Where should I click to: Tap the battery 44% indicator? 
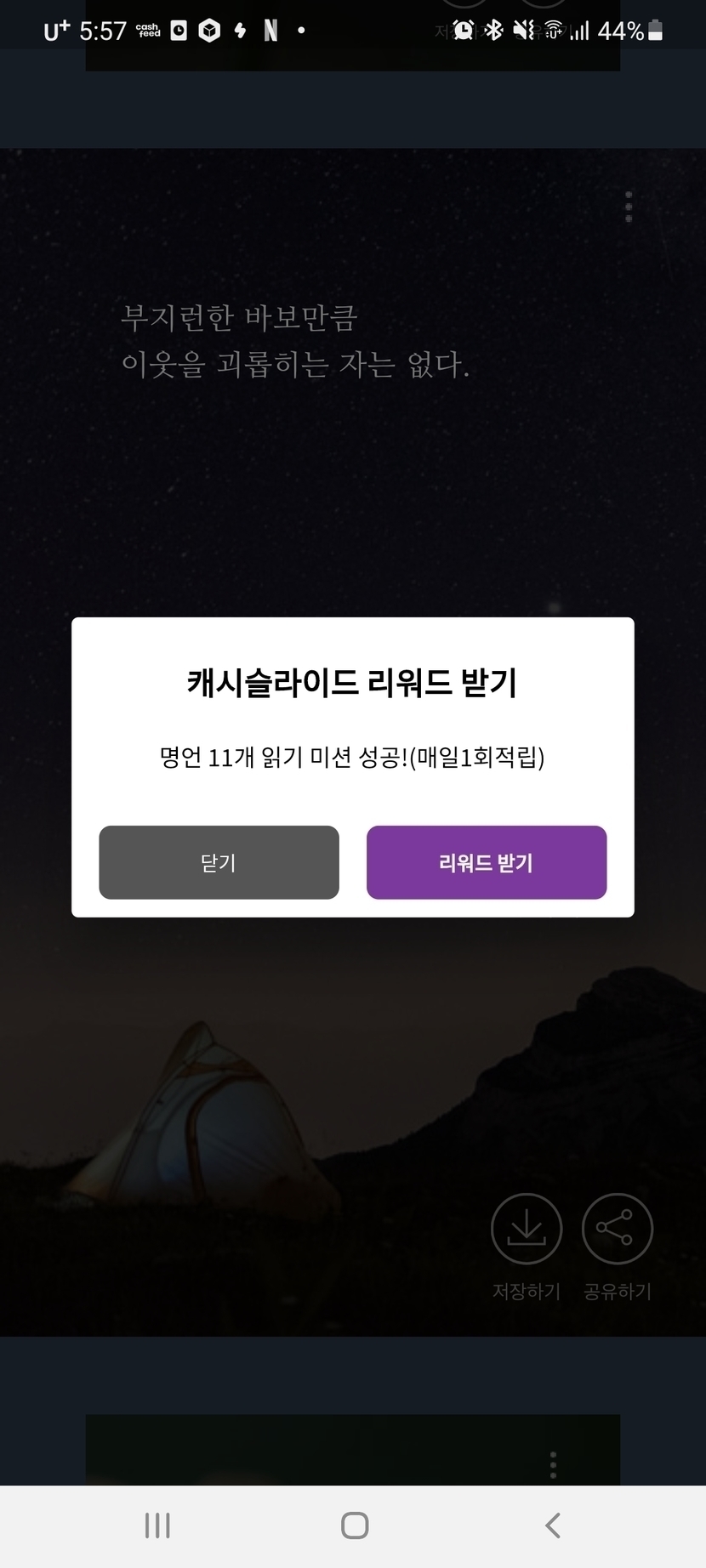point(630,31)
